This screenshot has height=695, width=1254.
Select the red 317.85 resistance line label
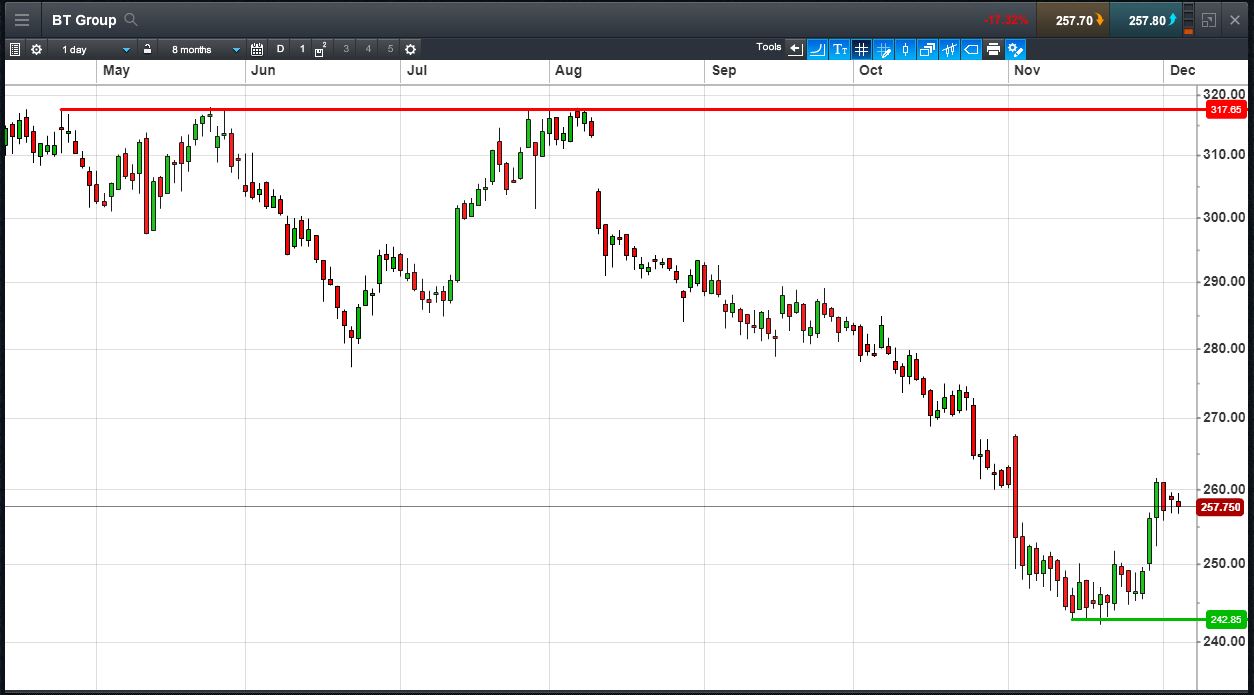1225,110
